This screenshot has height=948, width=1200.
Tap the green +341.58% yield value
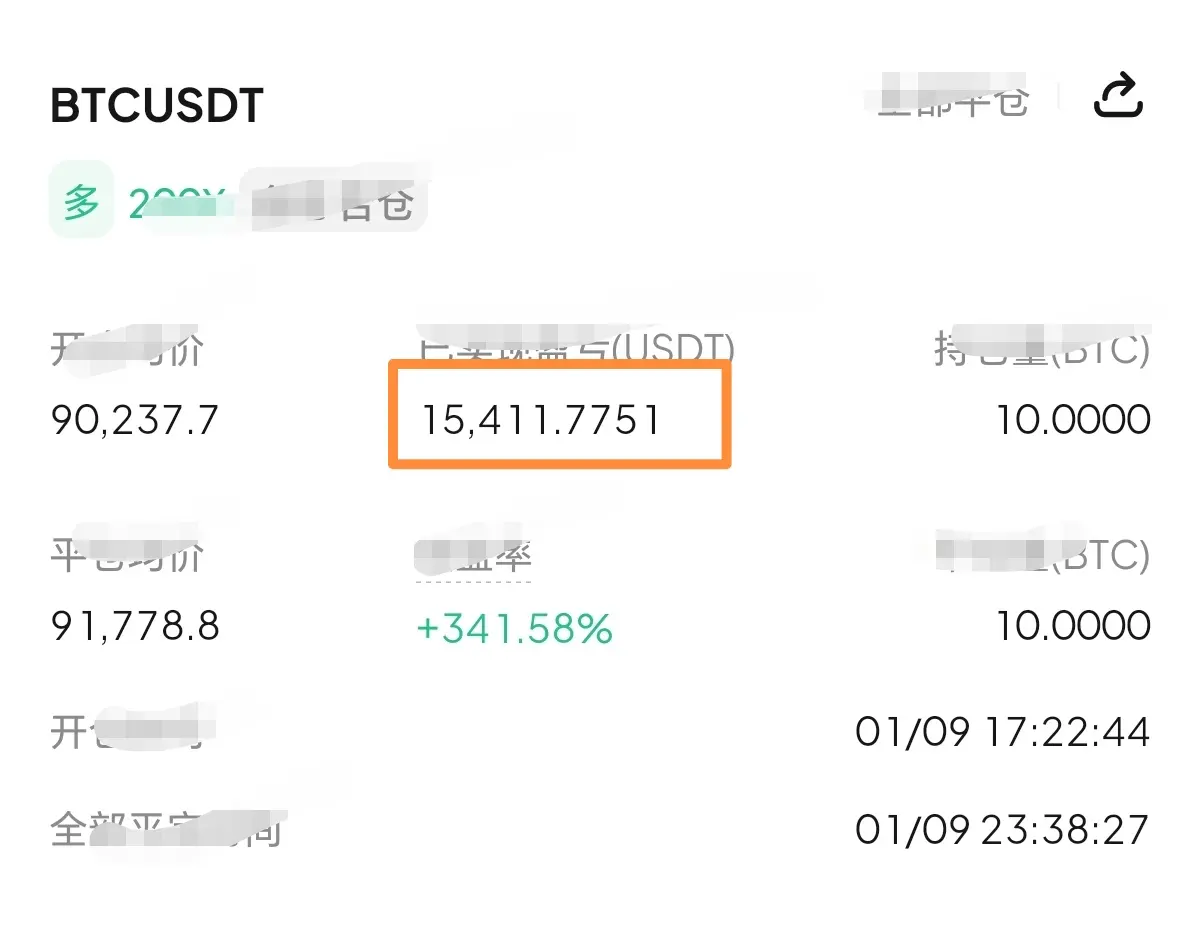tap(514, 629)
